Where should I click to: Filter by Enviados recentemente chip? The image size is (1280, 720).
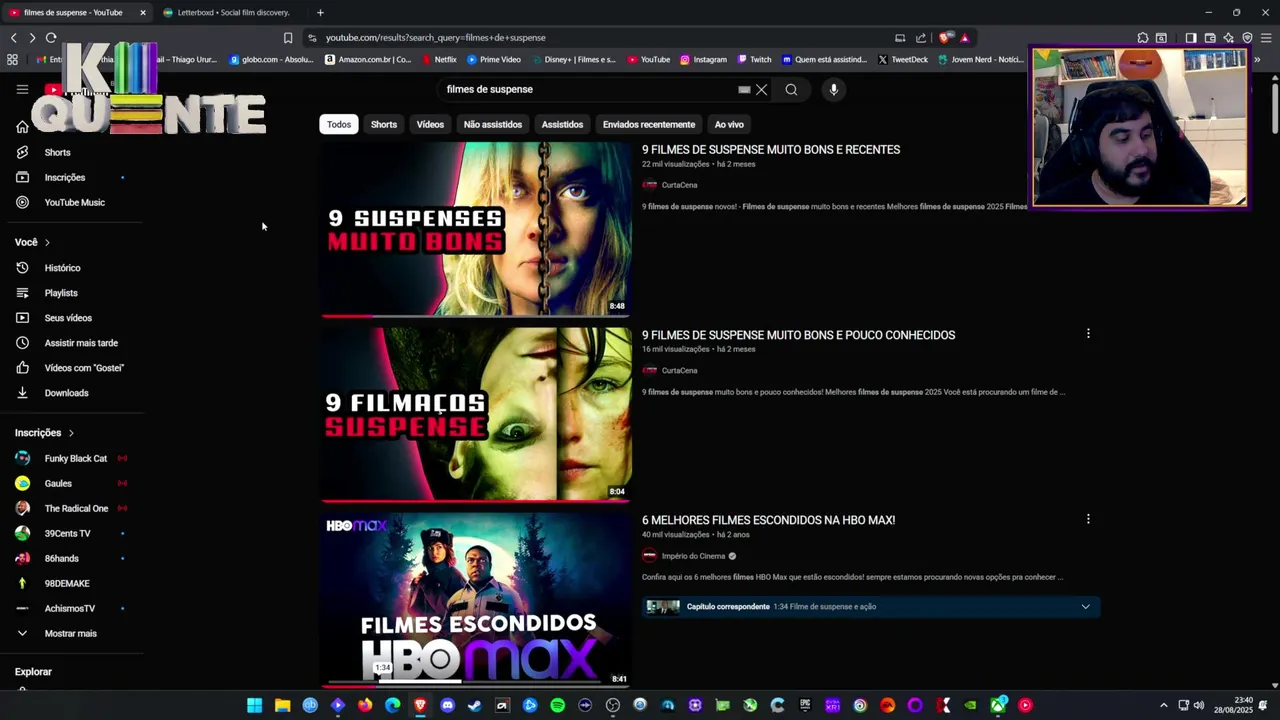[x=649, y=124]
